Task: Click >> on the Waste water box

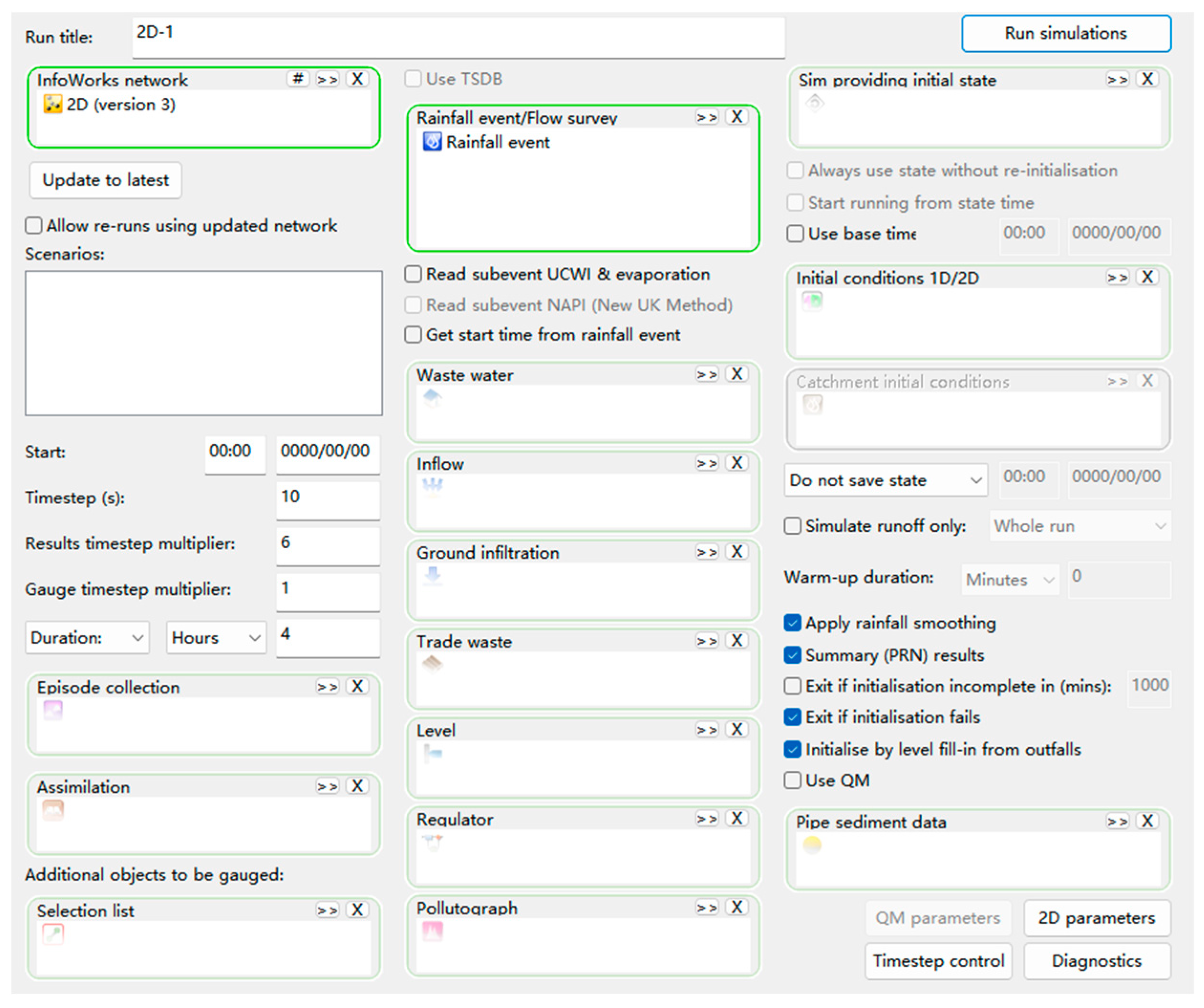Action: (x=707, y=374)
